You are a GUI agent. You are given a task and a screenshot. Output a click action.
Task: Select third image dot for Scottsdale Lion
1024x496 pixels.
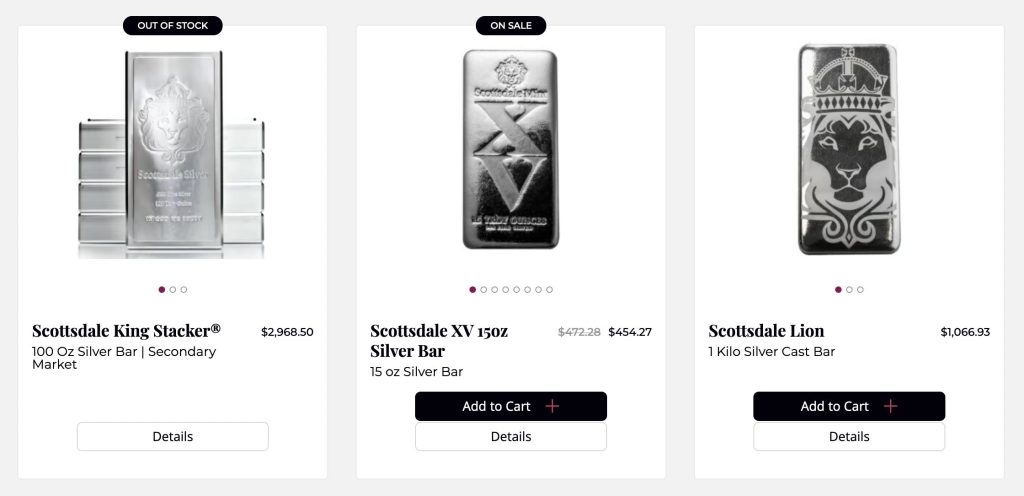tap(860, 290)
